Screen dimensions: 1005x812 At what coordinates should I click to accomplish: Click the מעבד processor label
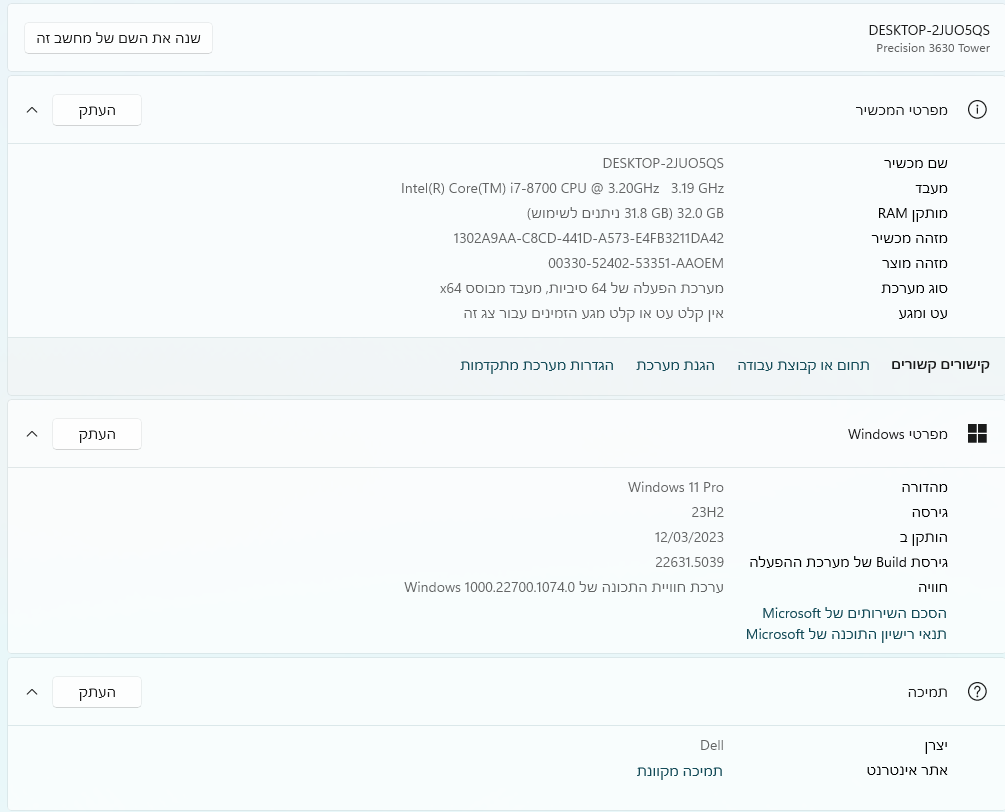click(x=931, y=188)
